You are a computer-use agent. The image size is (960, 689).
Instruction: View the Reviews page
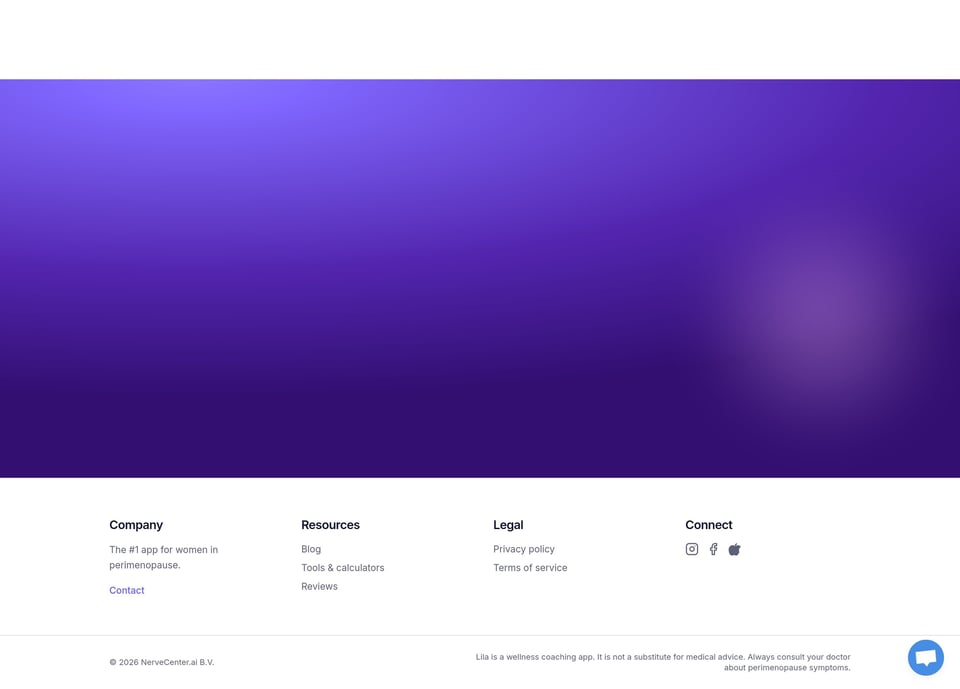tap(320, 587)
